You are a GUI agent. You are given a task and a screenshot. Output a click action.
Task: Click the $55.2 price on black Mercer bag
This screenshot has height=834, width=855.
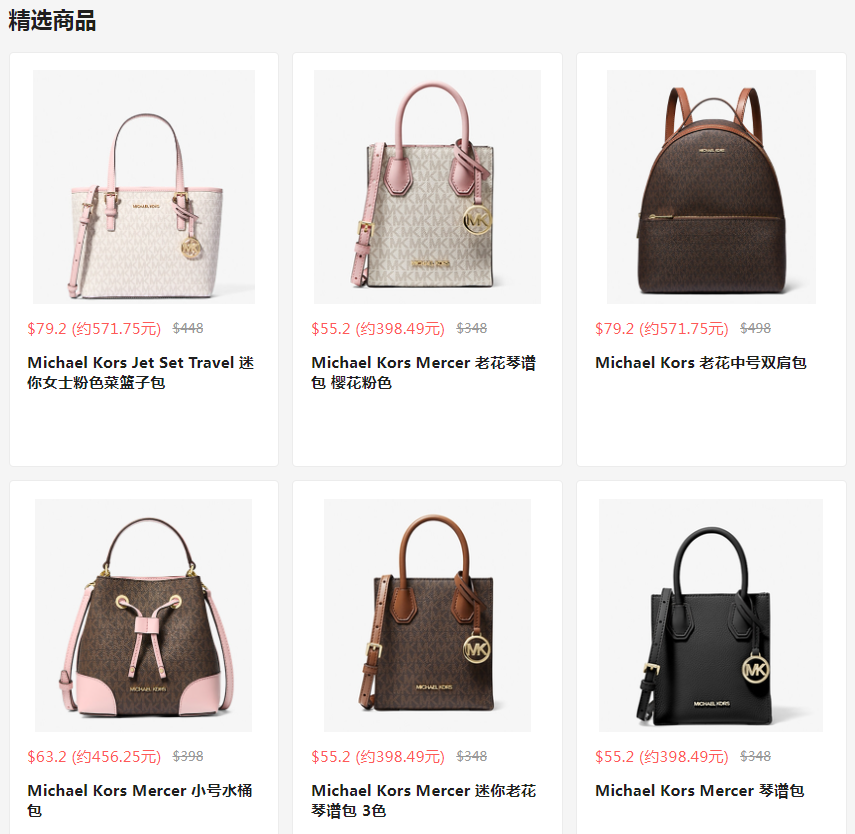tap(662, 757)
